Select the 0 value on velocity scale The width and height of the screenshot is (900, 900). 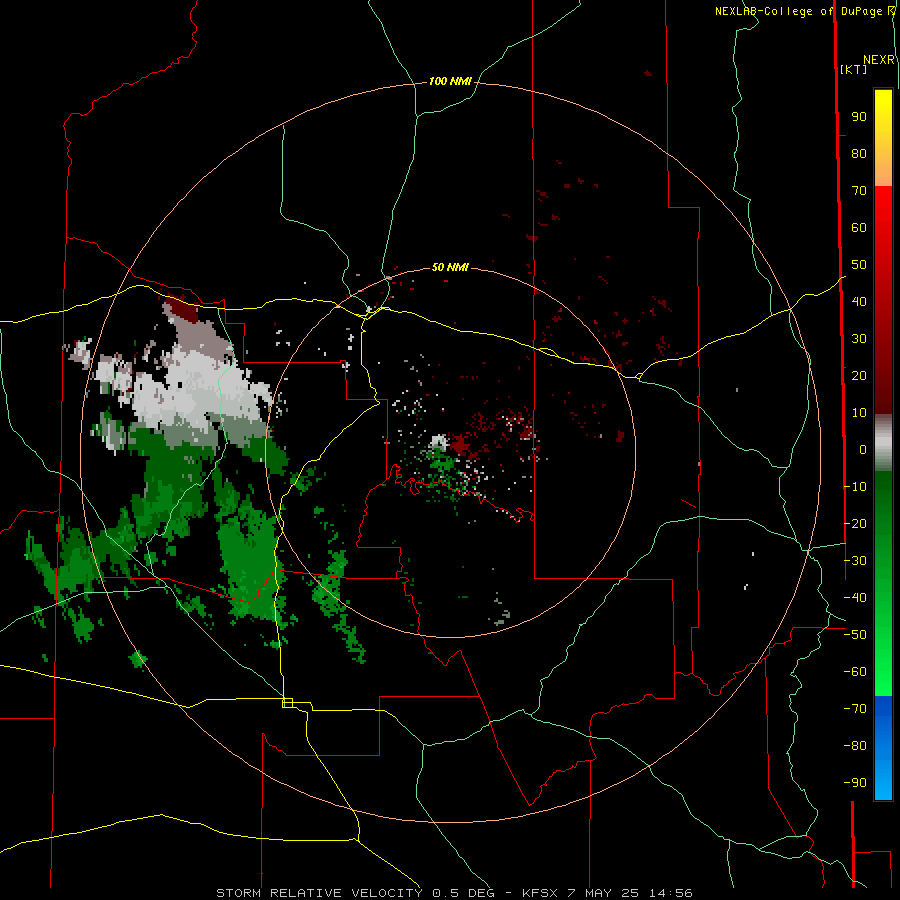pos(863,449)
